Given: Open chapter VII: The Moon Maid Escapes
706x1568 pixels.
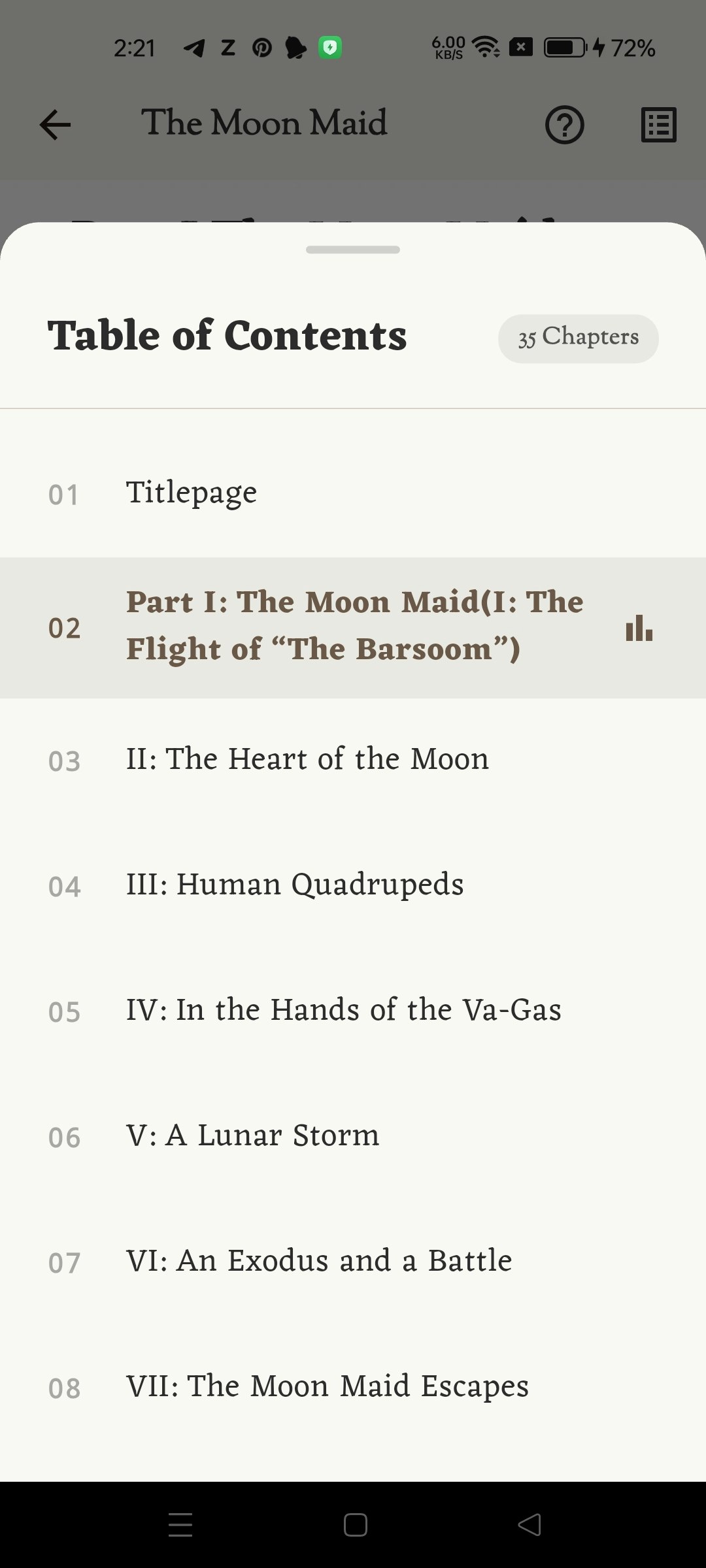Looking at the screenshot, I should 327,1386.
